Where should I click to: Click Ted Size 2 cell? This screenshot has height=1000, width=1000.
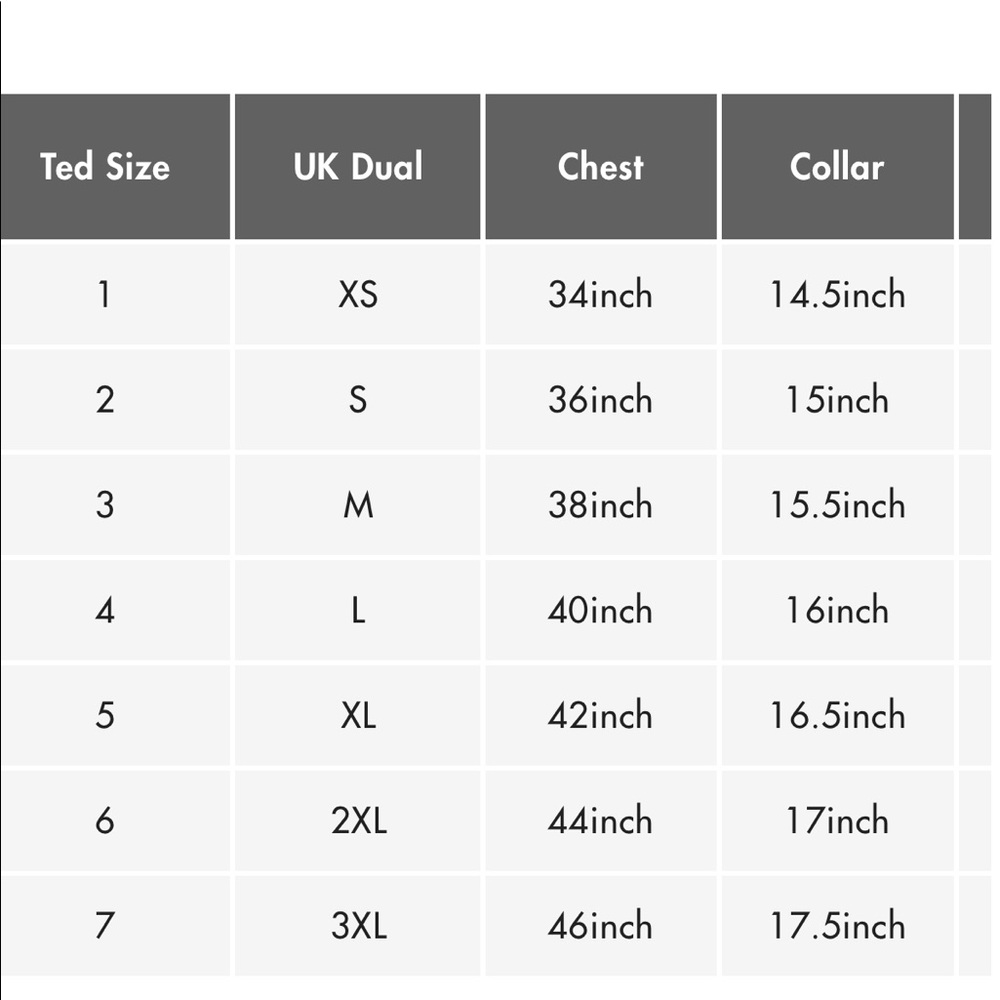115,399
